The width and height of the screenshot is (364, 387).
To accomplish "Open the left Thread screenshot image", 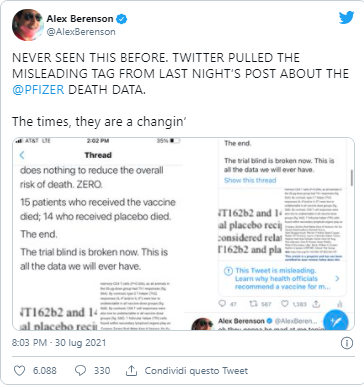I will pyautogui.click(x=98, y=234).
